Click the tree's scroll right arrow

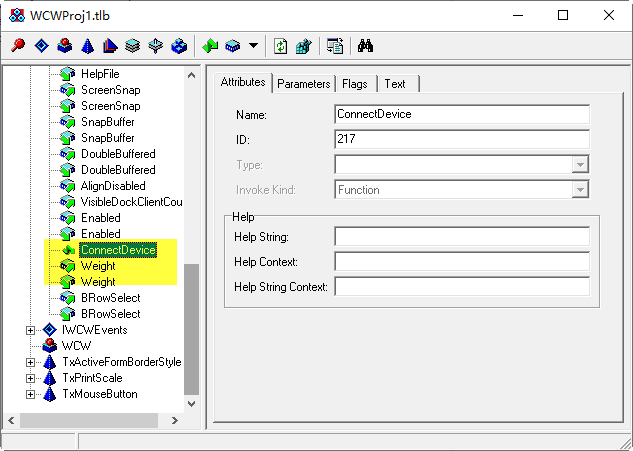click(x=175, y=420)
